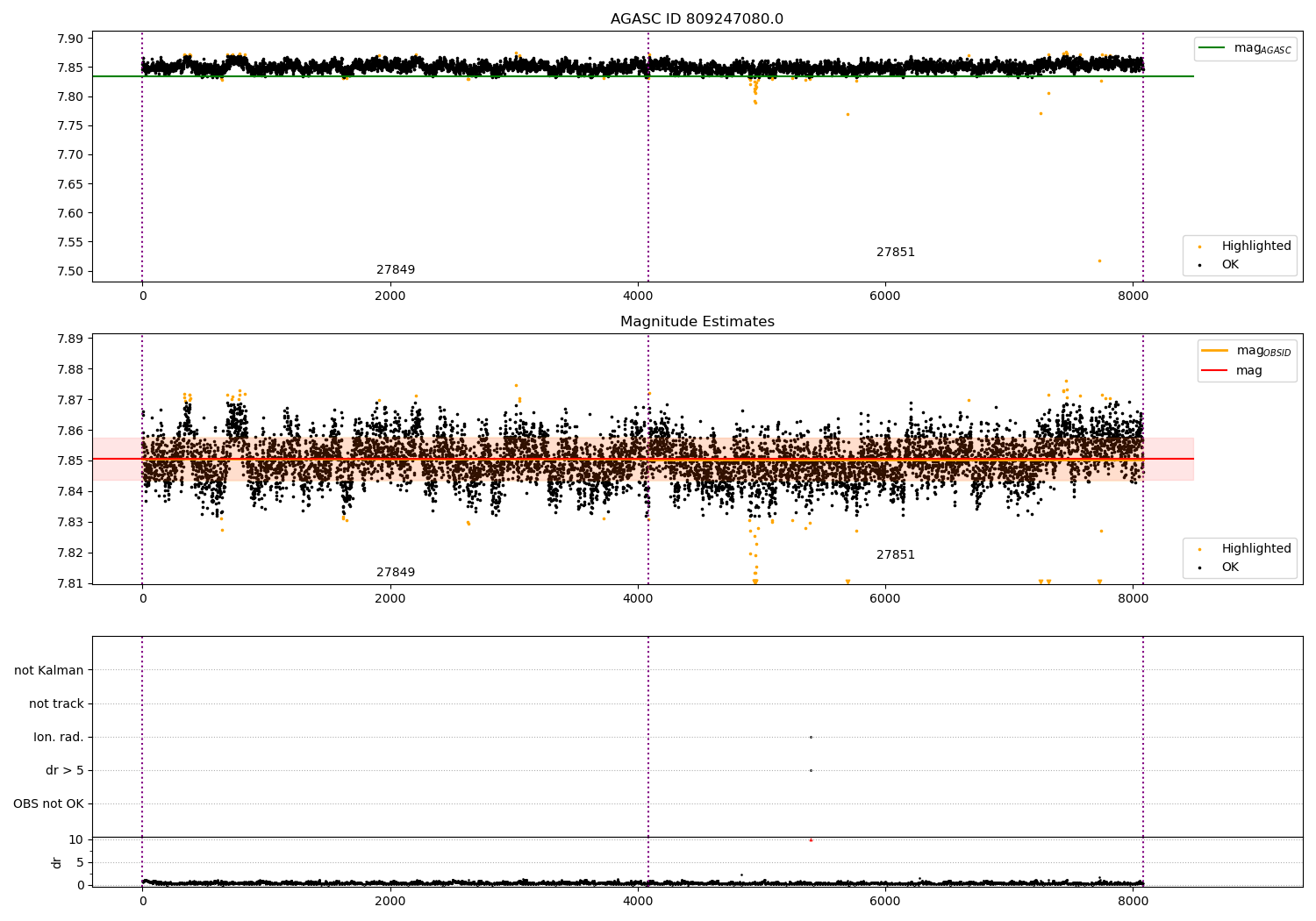Click the '7.70' tick on the top plot

[69, 155]
